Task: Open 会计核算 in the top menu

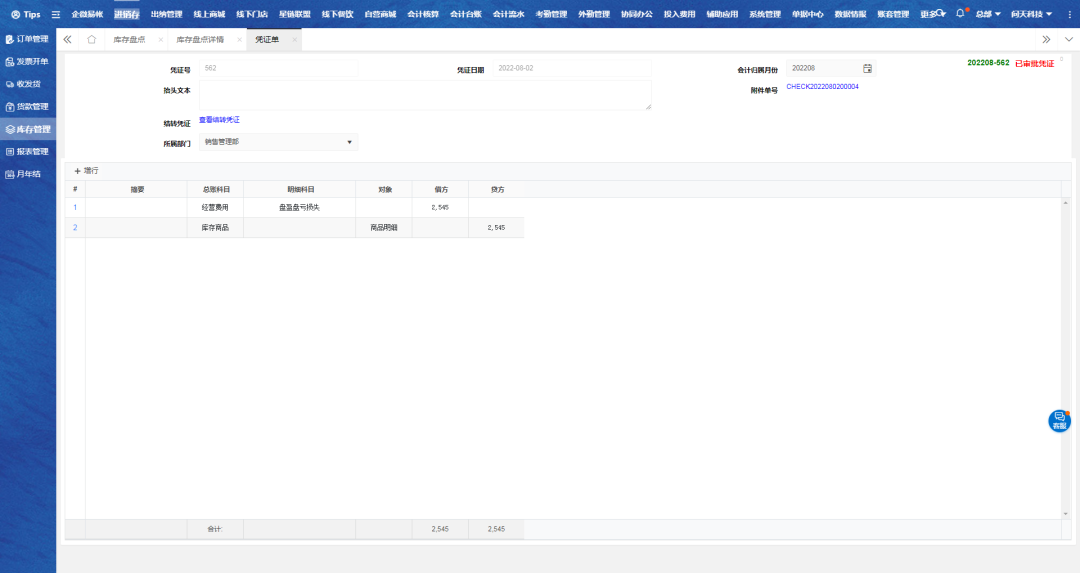Action: (x=423, y=14)
